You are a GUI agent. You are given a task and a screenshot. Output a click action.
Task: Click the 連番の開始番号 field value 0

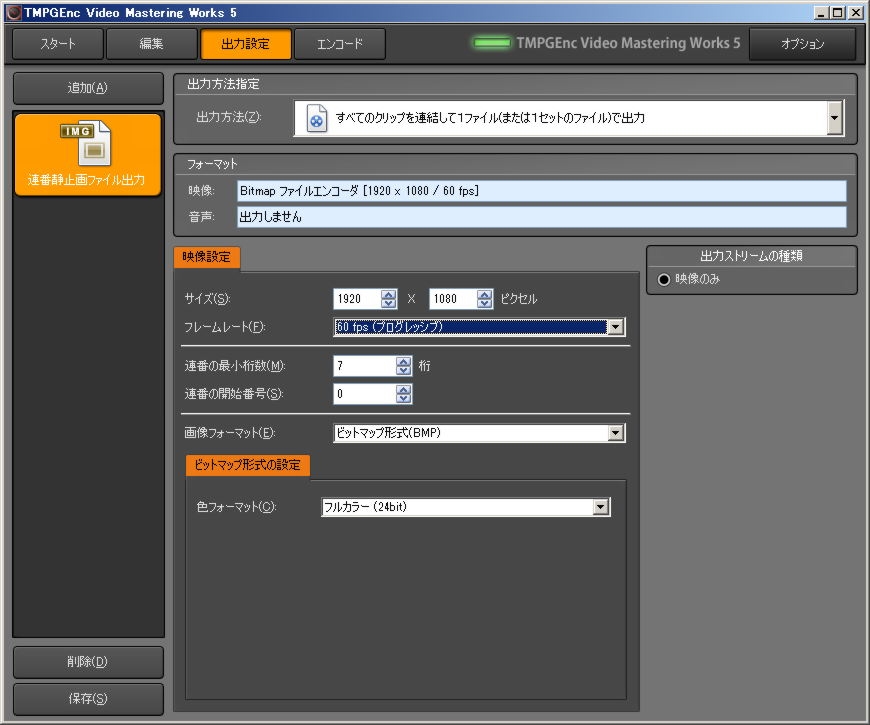coord(365,394)
